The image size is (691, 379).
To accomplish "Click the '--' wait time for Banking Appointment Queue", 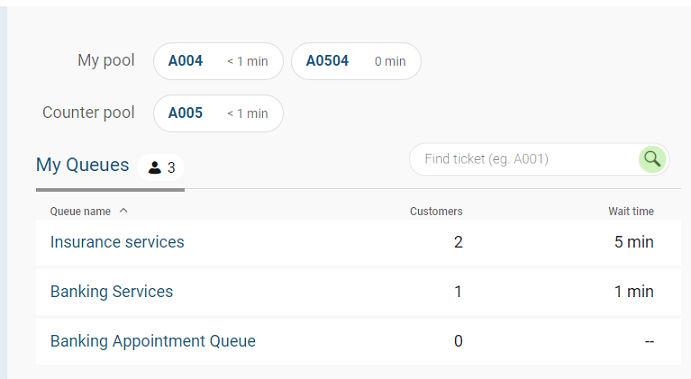I will pos(649,341).
